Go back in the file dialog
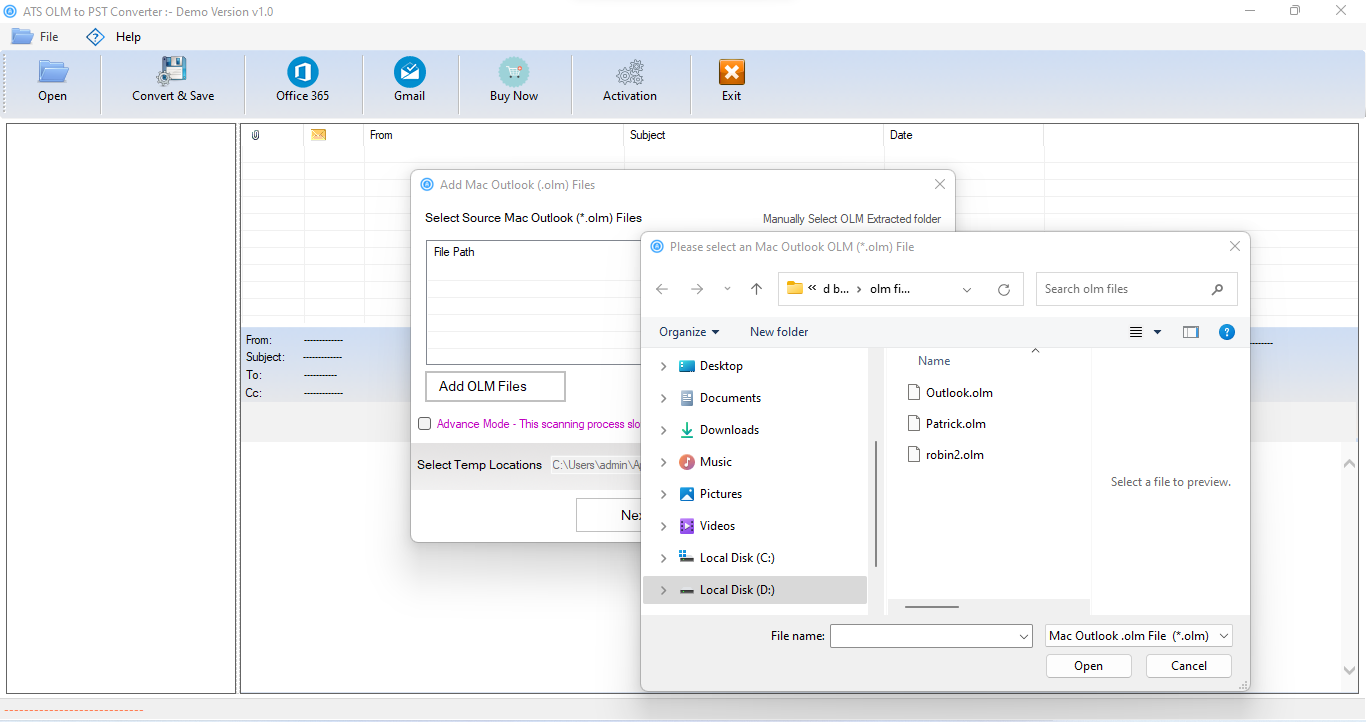The image size is (1366, 722). click(x=662, y=289)
